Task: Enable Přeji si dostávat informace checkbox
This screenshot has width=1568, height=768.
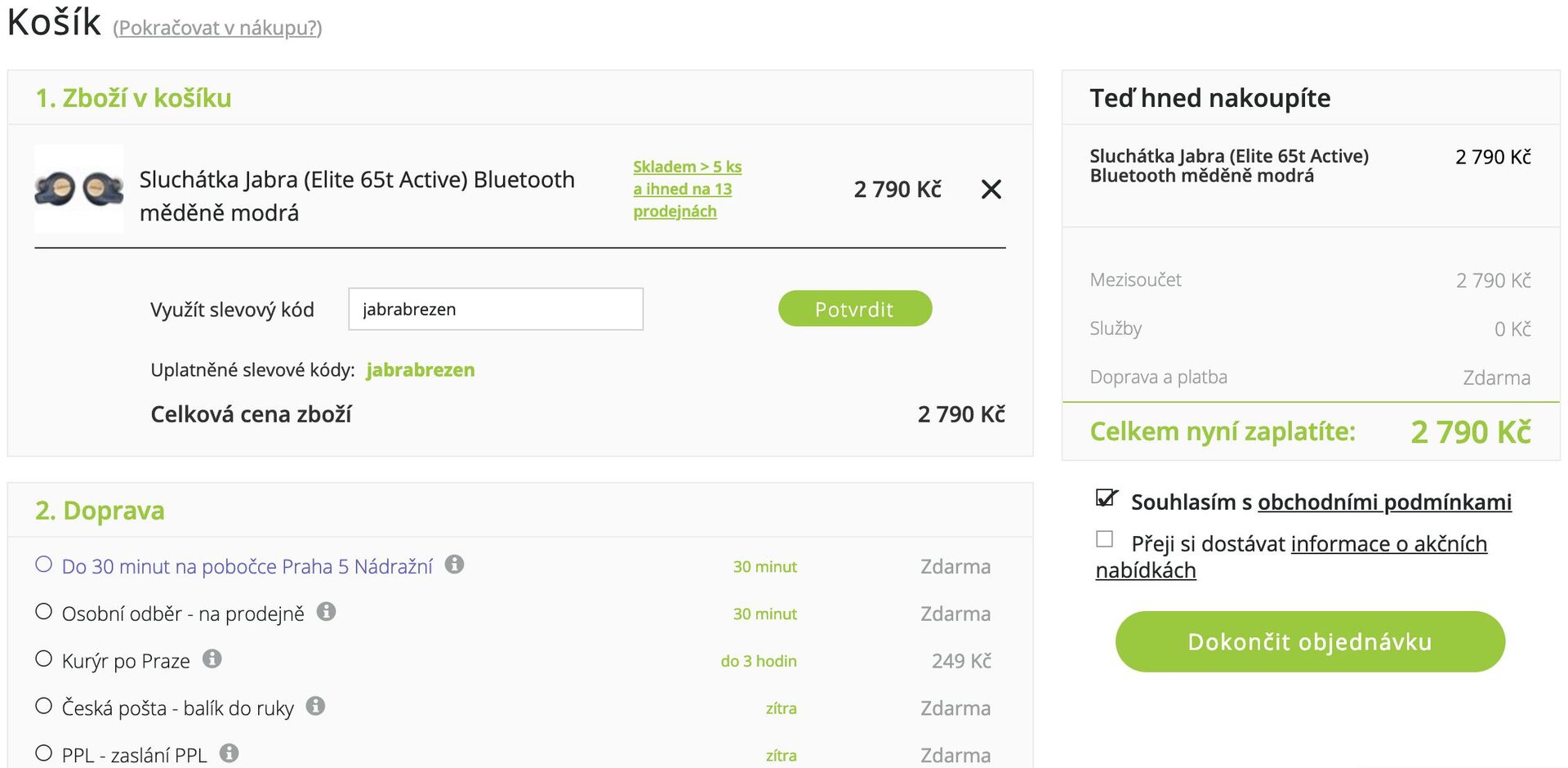Action: [x=1105, y=539]
